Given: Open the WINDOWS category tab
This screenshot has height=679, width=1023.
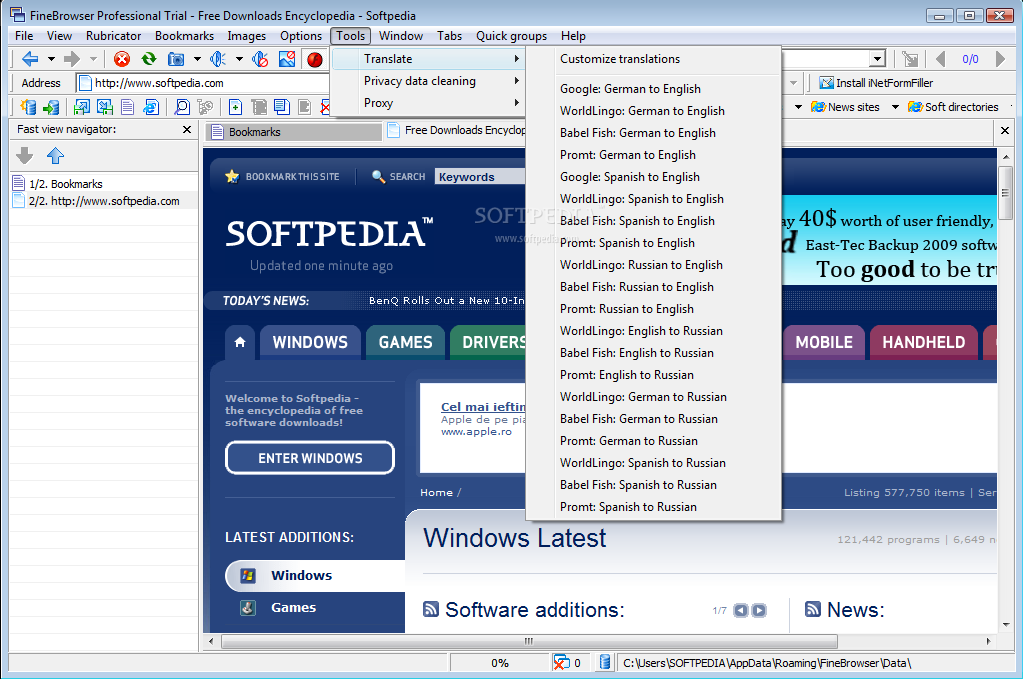Looking at the screenshot, I should point(310,342).
